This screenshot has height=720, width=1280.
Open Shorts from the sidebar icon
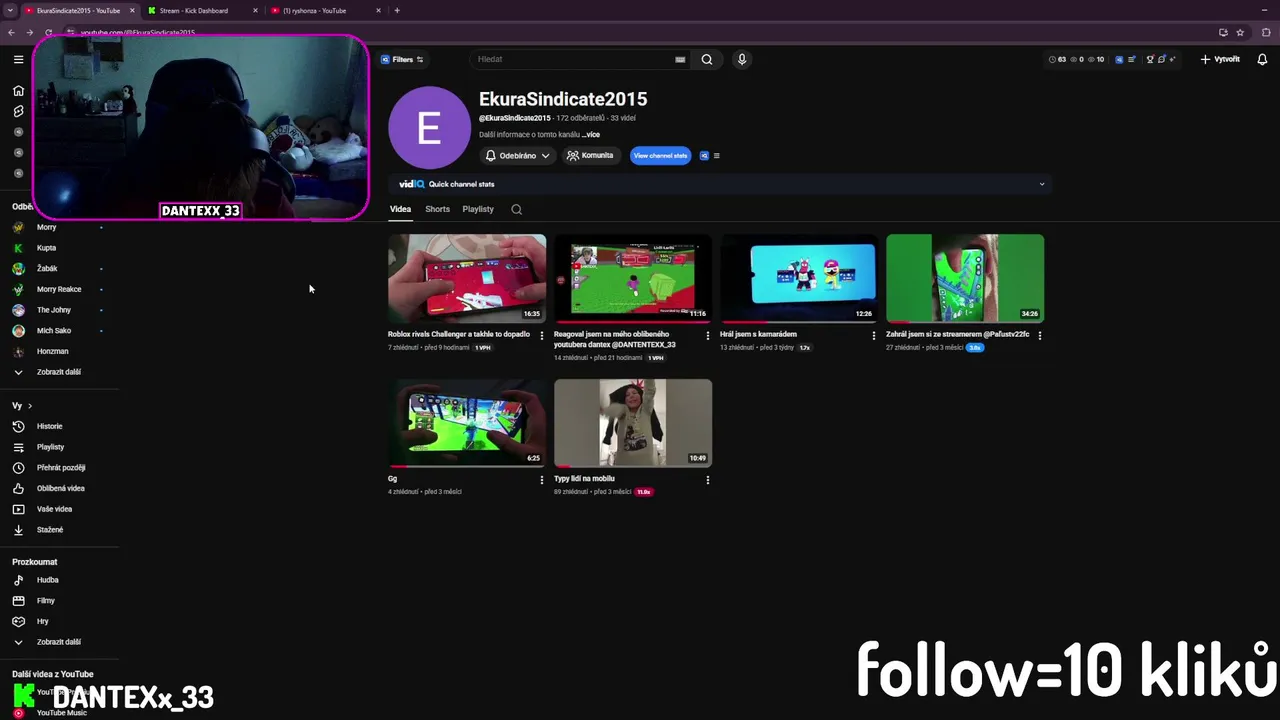coord(18,111)
